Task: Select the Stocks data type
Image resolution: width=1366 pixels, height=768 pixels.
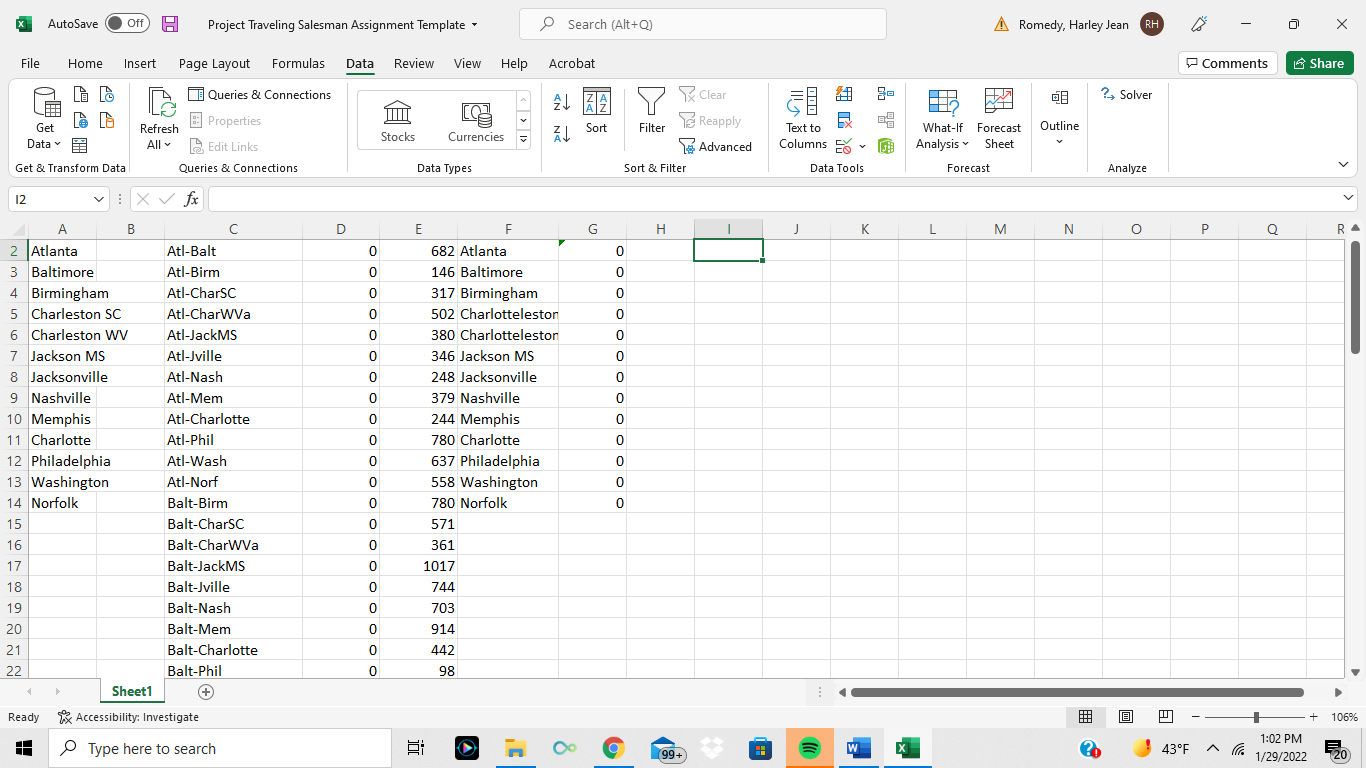Action: (x=398, y=121)
